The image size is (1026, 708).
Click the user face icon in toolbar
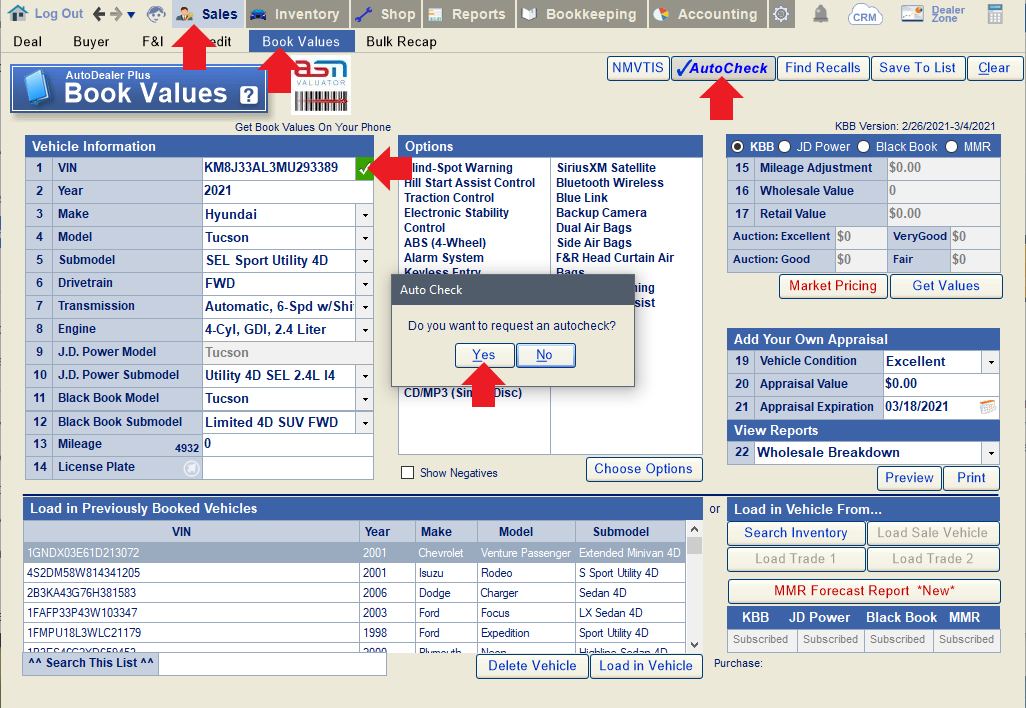[156, 14]
